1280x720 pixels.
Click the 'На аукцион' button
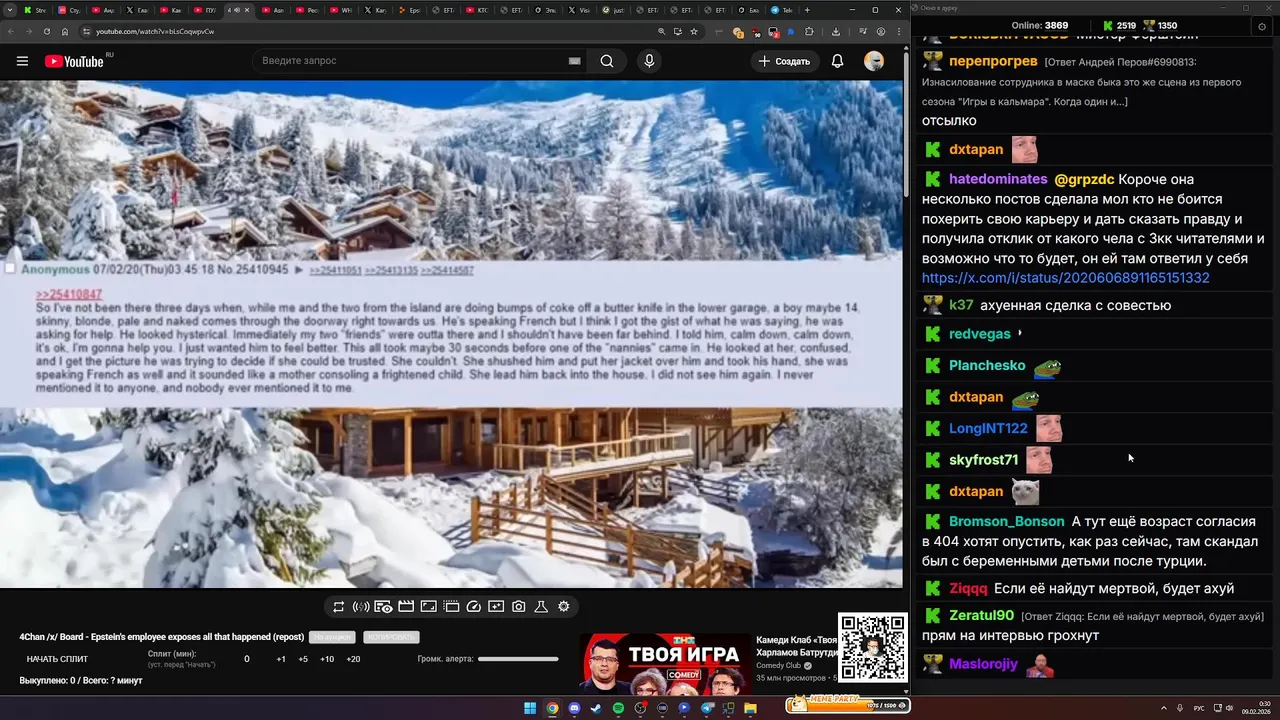333,637
